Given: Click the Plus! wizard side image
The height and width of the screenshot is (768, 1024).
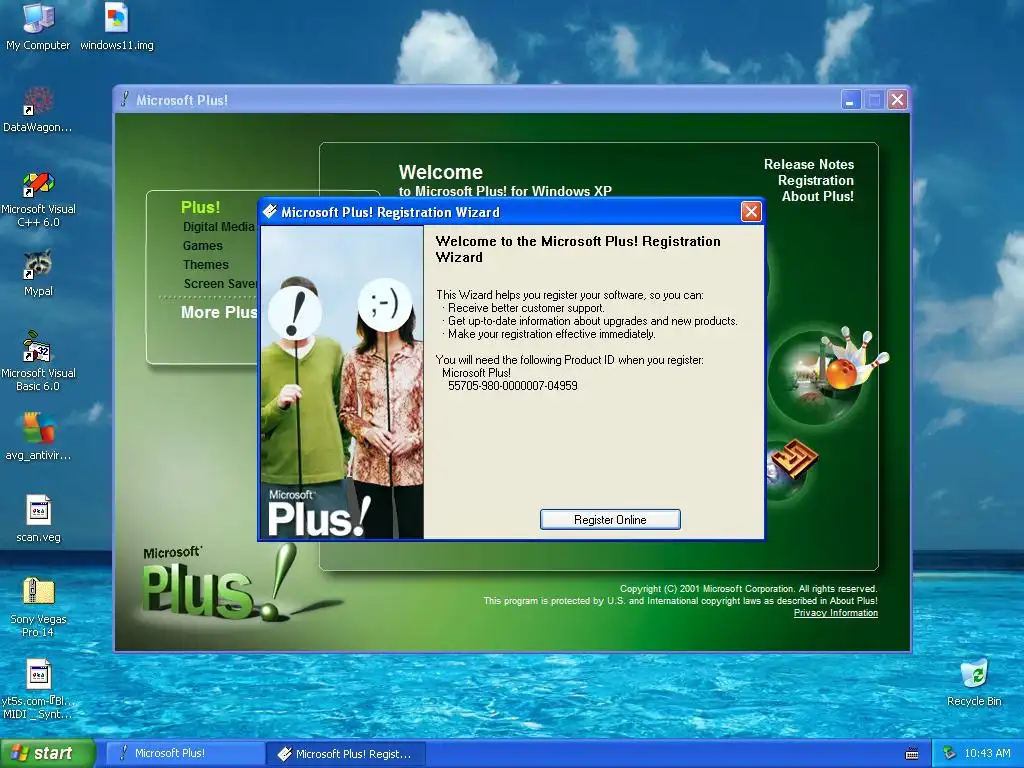Looking at the screenshot, I should tap(342, 382).
